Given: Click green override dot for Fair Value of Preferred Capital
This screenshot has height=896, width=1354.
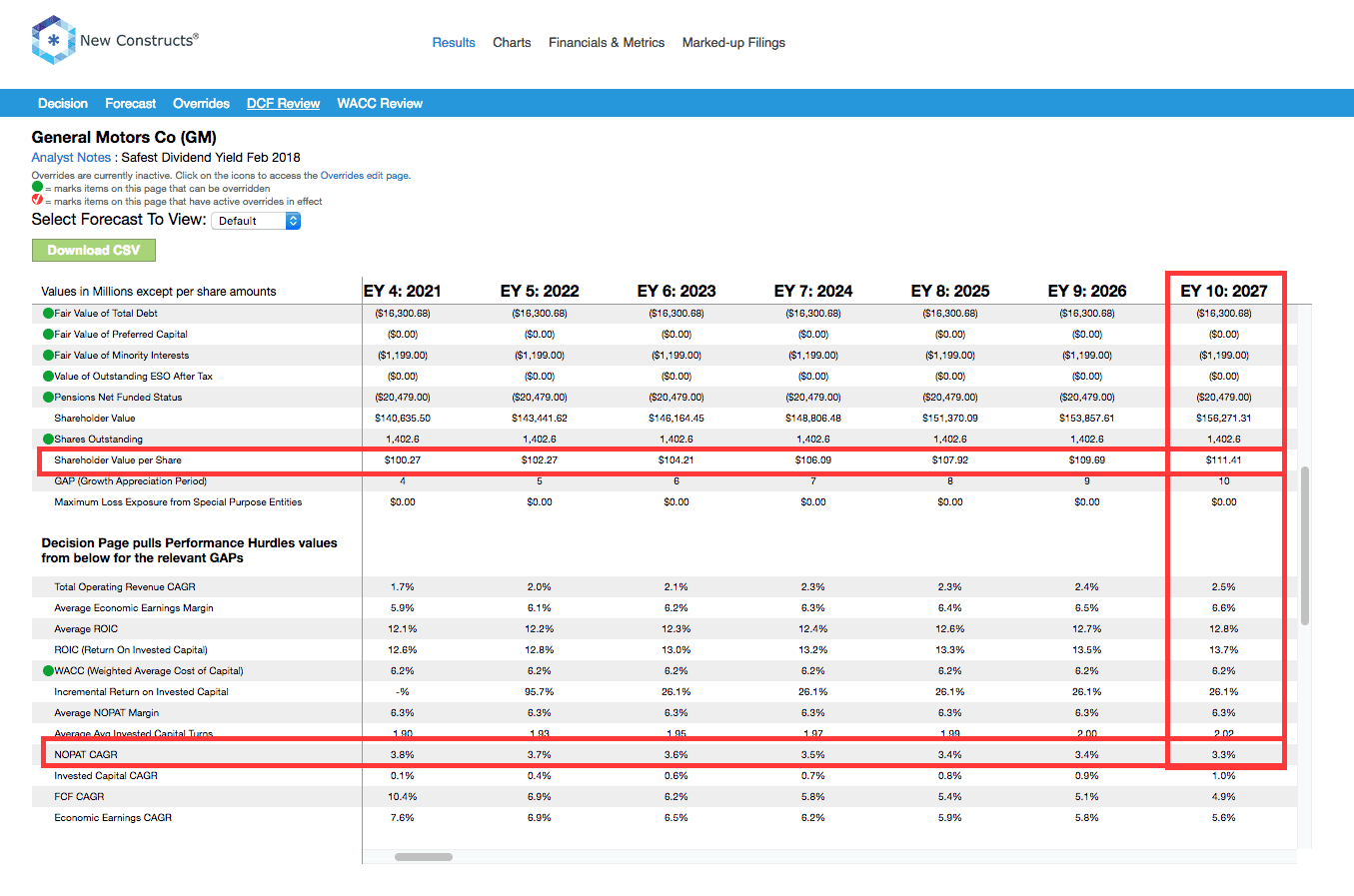Looking at the screenshot, I should point(48,335).
